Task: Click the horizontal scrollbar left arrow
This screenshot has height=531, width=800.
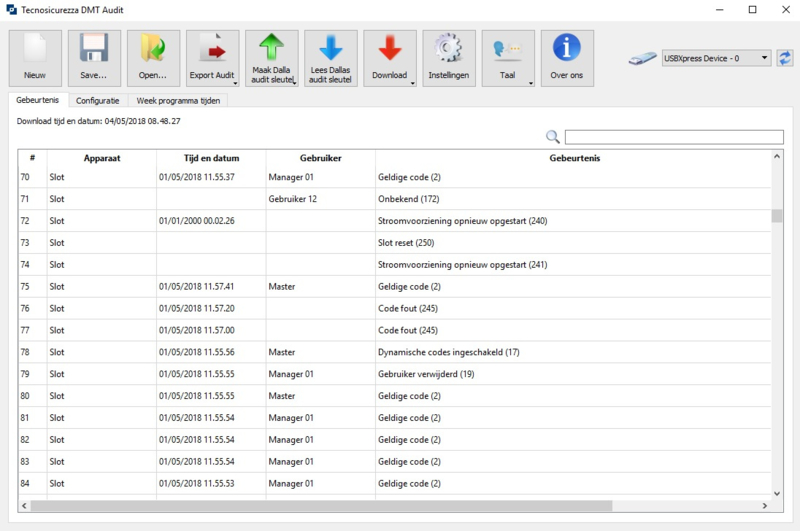Action: (24, 505)
